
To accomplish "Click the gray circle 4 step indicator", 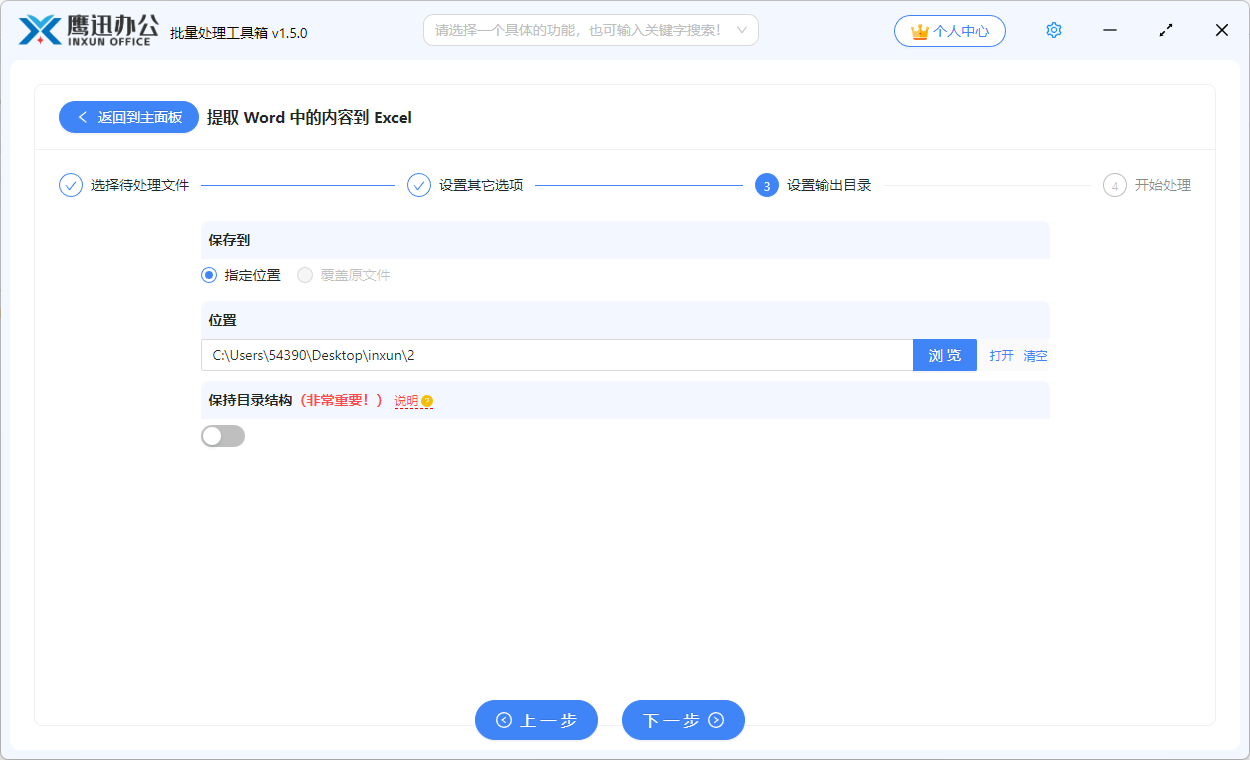I will pos(1115,185).
